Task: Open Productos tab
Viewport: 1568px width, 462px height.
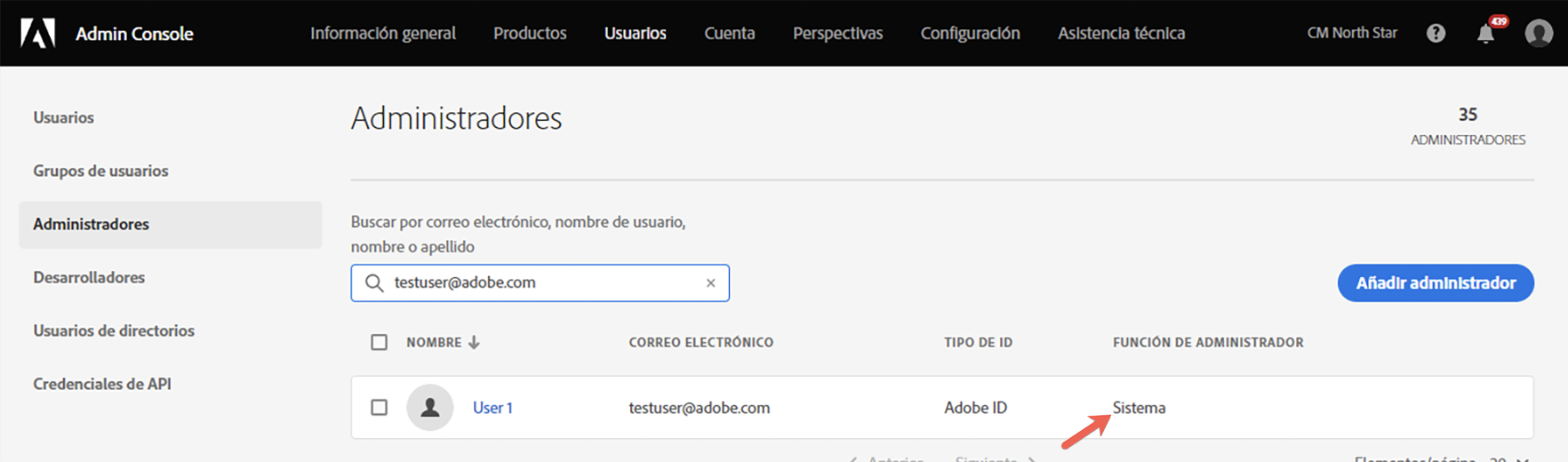Action: [x=530, y=33]
